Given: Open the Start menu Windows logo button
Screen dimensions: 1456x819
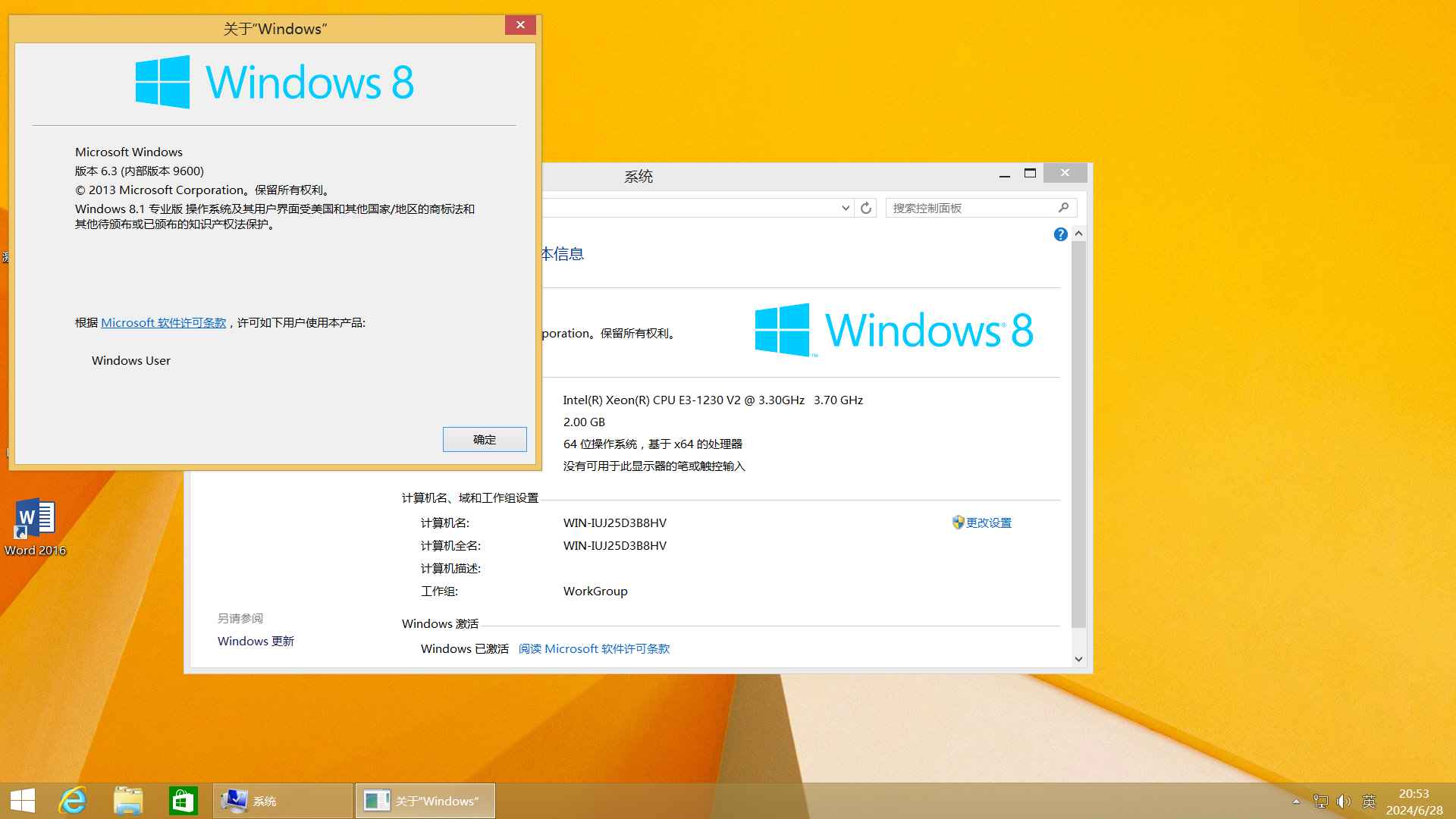Looking at the screenshot, I should click(23, 801).
